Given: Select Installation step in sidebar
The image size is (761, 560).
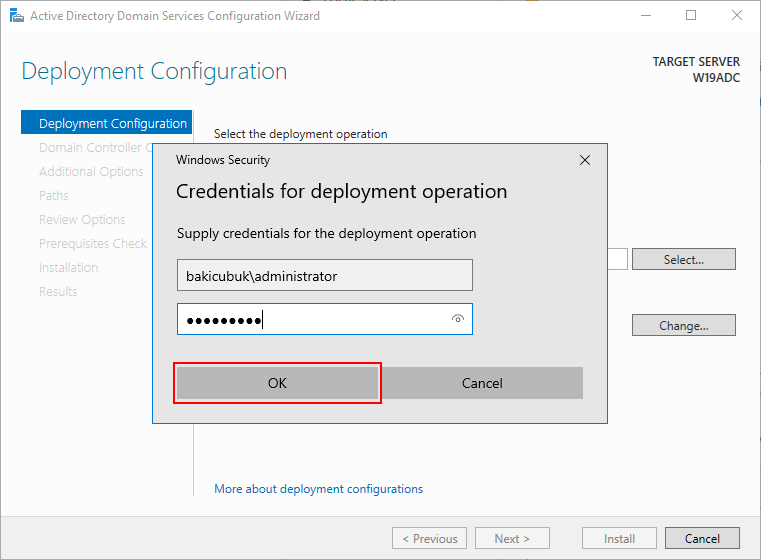Looking at the screenshot, I should (68, 267).
